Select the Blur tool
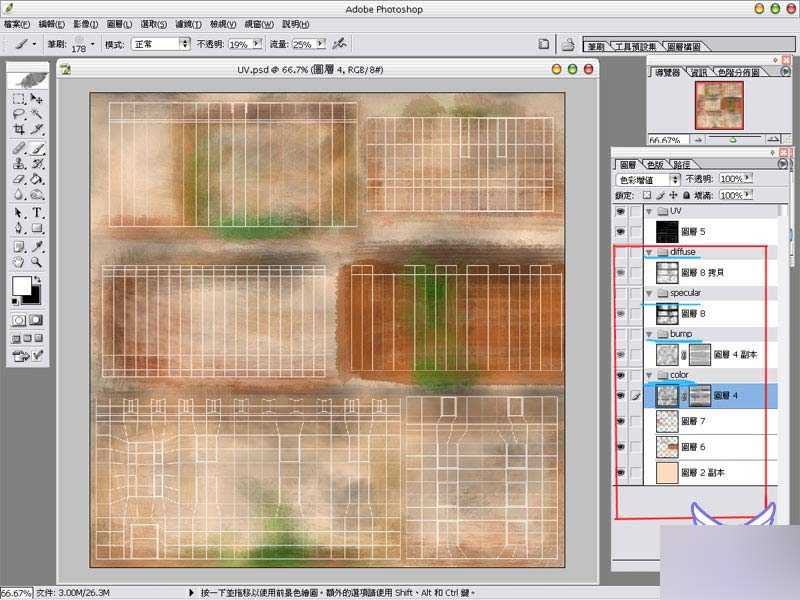 click(x=19, y=194)
